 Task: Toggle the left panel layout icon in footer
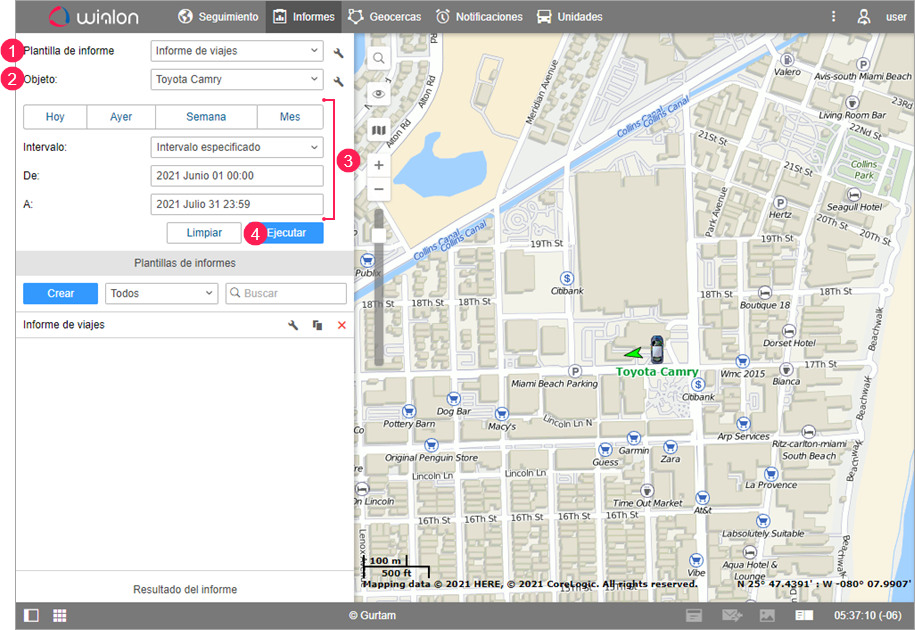coord(32,615)
